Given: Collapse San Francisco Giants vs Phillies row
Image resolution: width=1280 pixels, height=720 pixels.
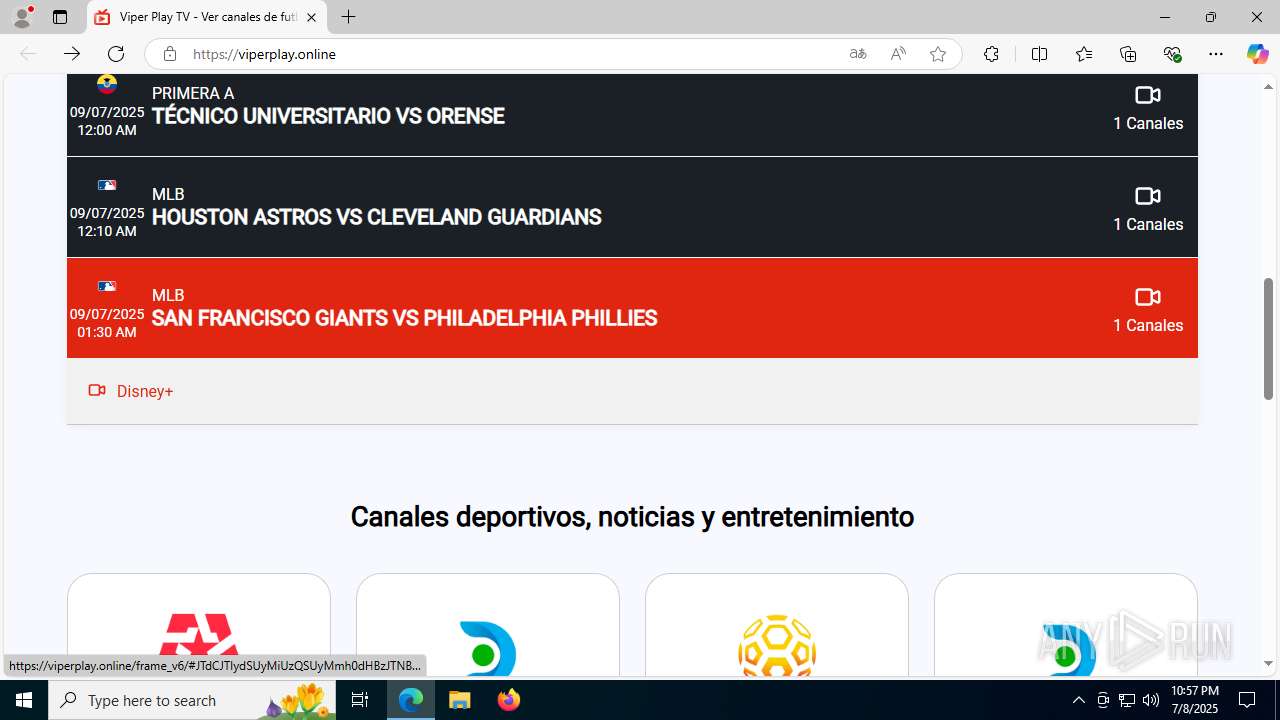Looking at the screenshot, I should coord(632,308).
